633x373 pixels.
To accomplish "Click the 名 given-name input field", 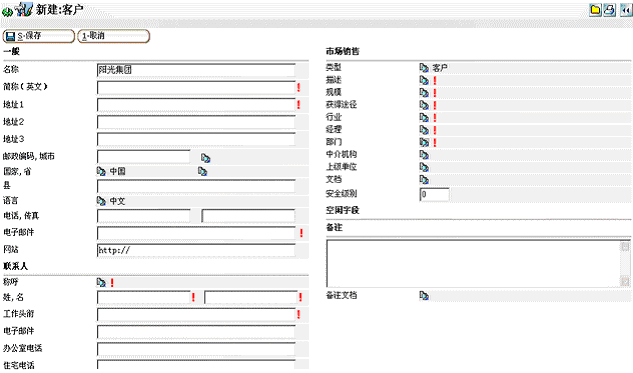I will pyautogui.click(x=251, y=298).
